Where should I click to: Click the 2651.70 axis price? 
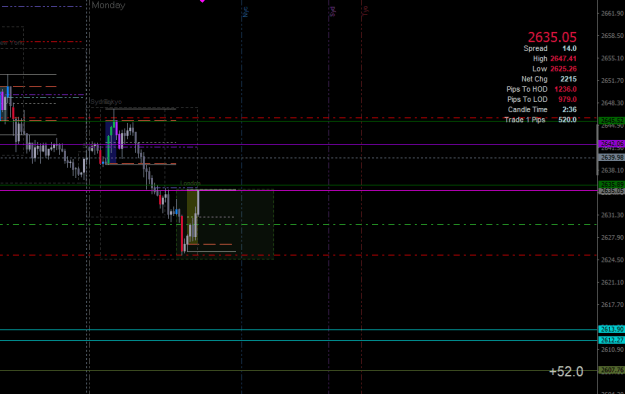click(x=612, y=81)
